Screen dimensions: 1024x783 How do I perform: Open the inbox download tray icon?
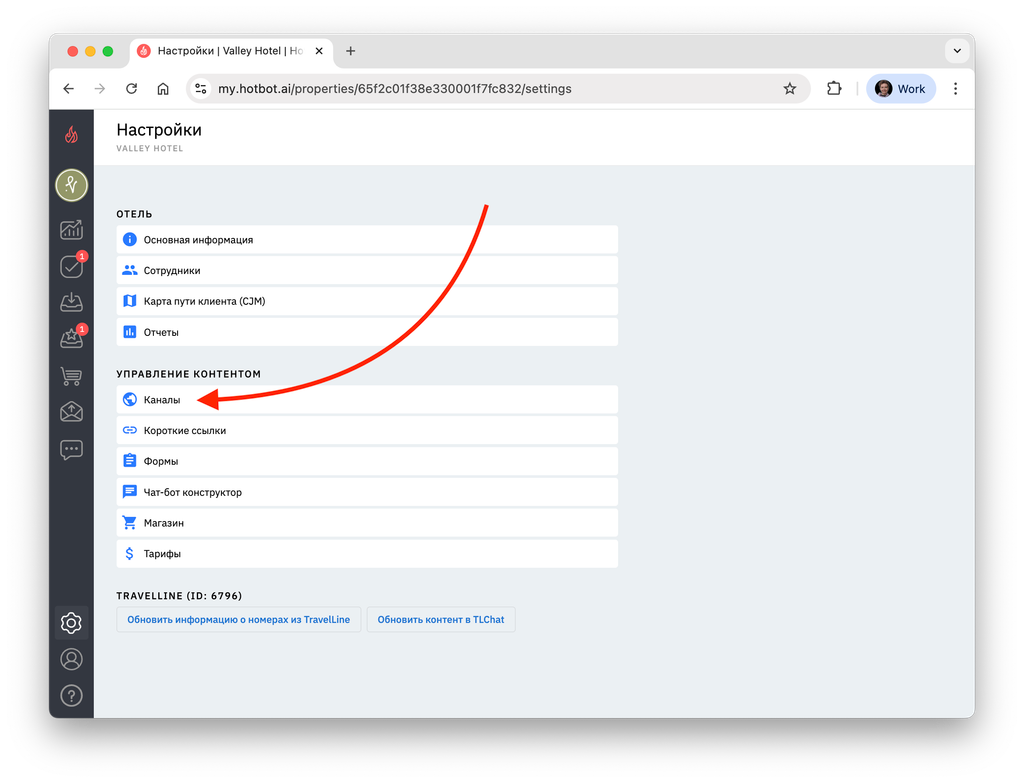click(71, 302)
